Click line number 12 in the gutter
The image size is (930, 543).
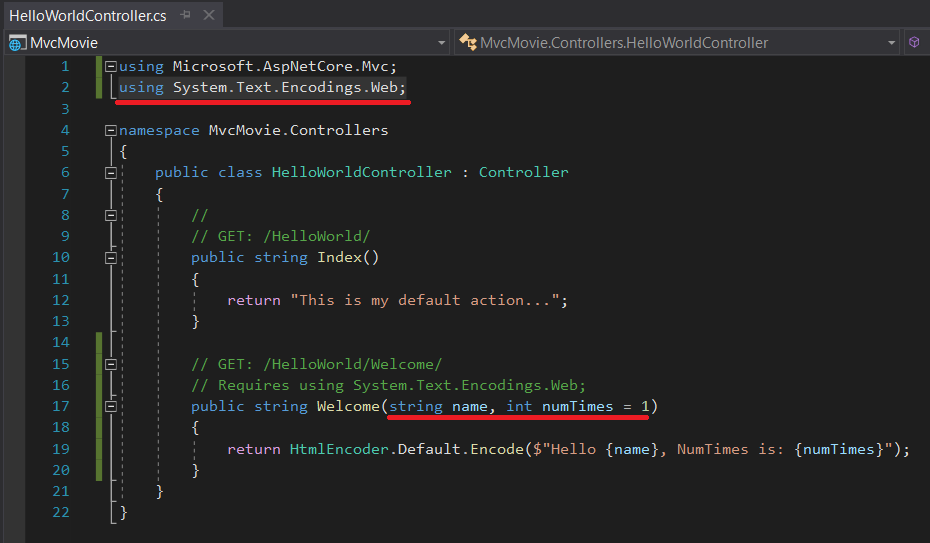[x=60, y=300]
